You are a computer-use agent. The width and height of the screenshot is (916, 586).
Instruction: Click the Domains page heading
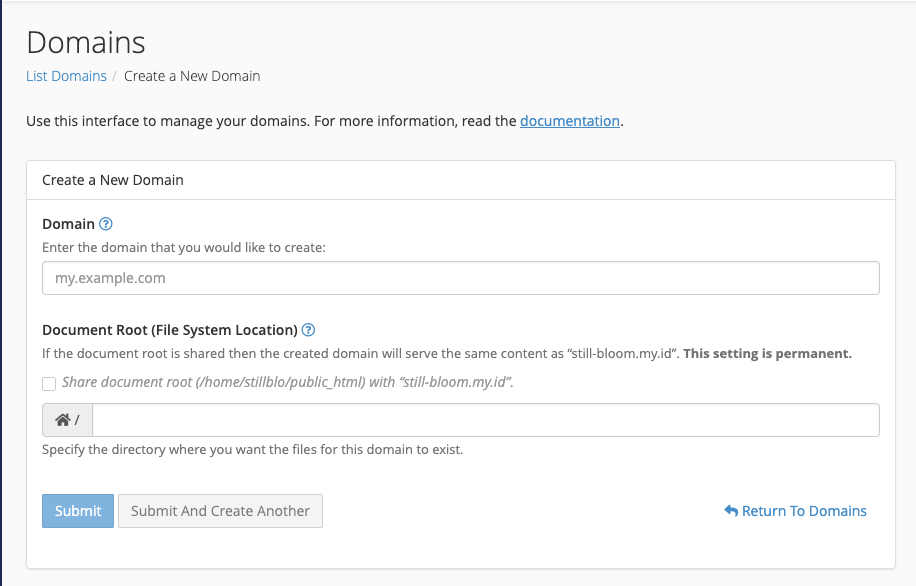click(86, 42)
